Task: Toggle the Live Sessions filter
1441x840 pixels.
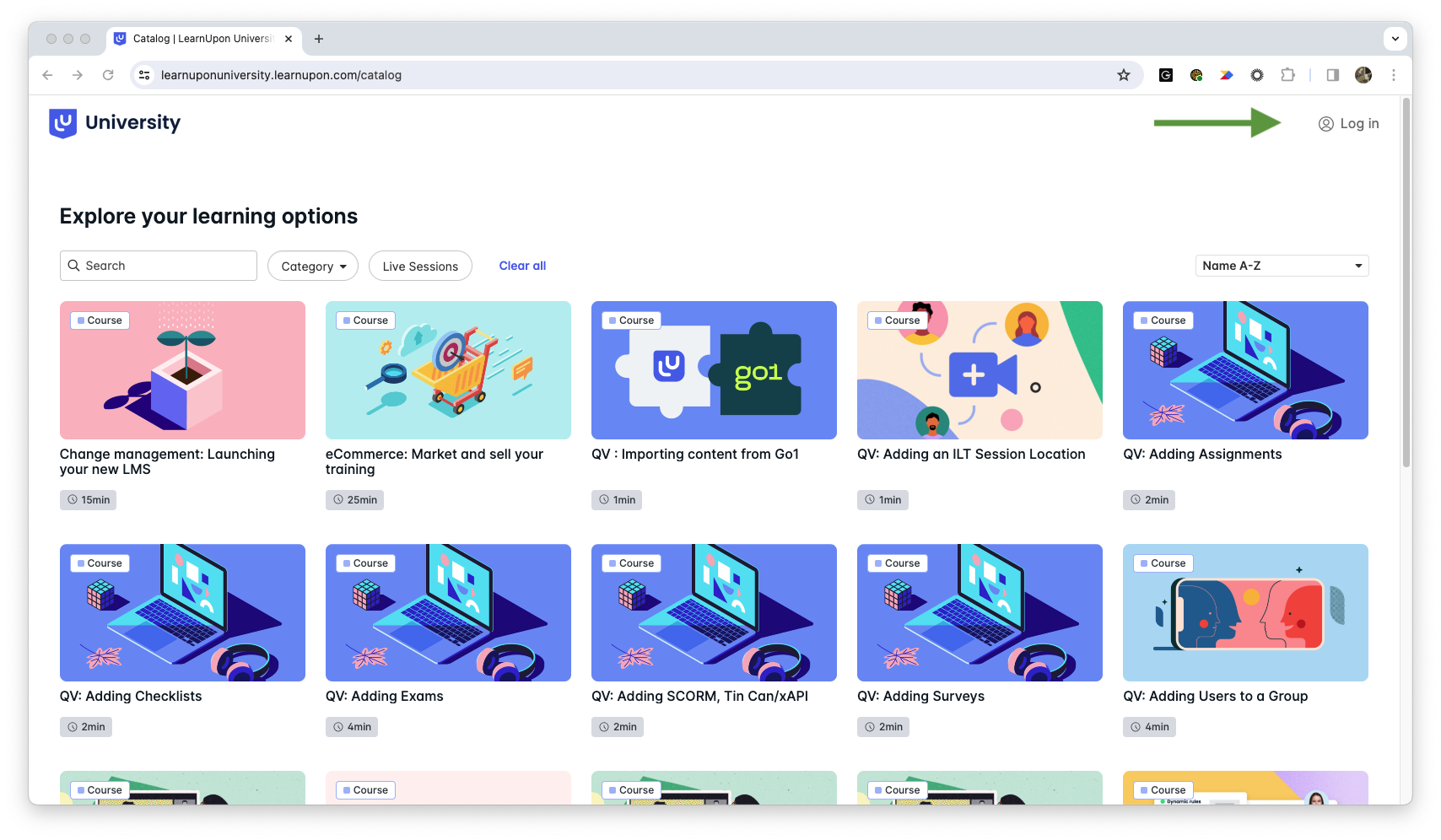Action: 420,267
